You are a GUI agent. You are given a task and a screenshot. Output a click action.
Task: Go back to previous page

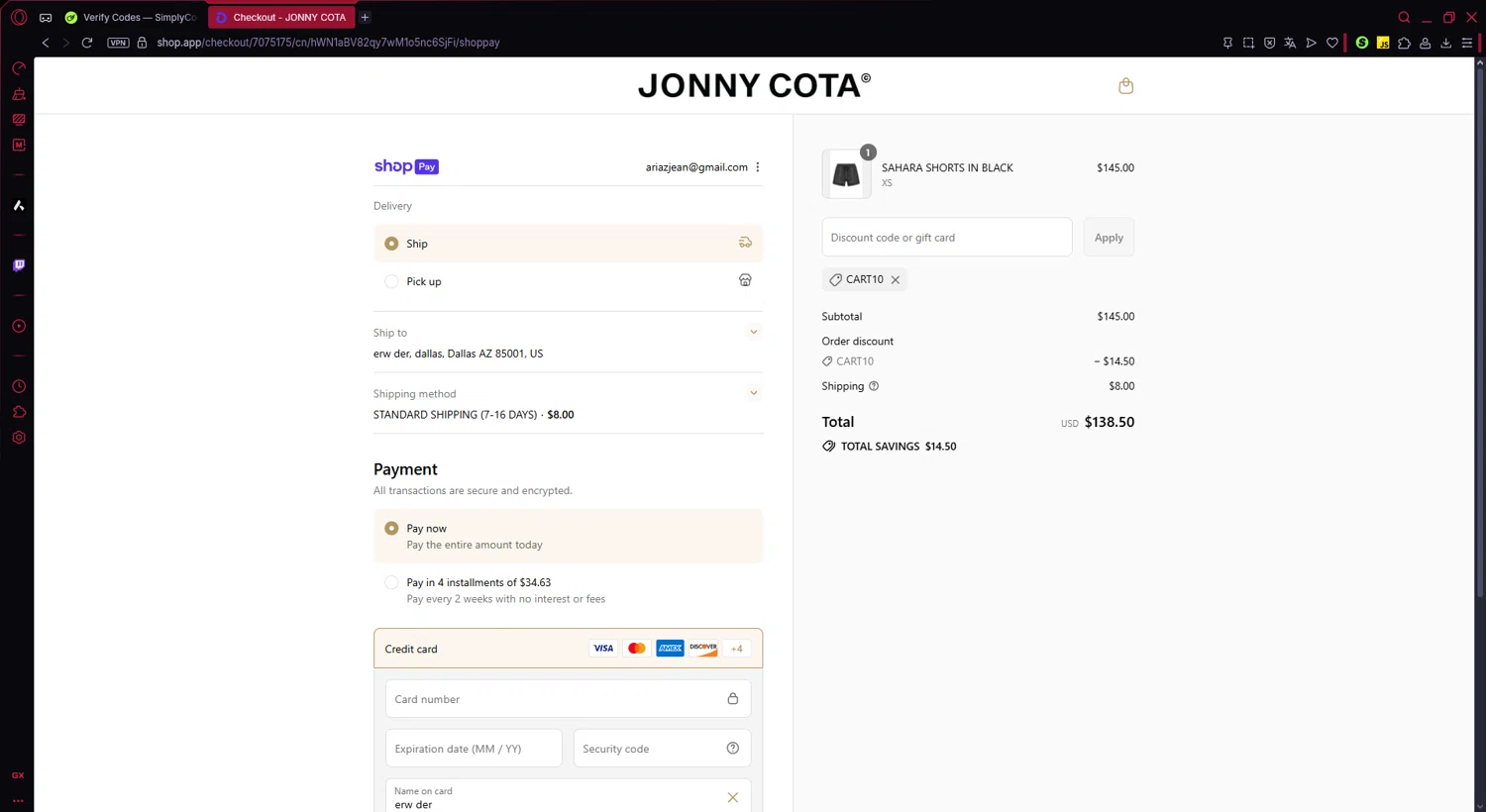pyautogui.click(x=46, y=43)
